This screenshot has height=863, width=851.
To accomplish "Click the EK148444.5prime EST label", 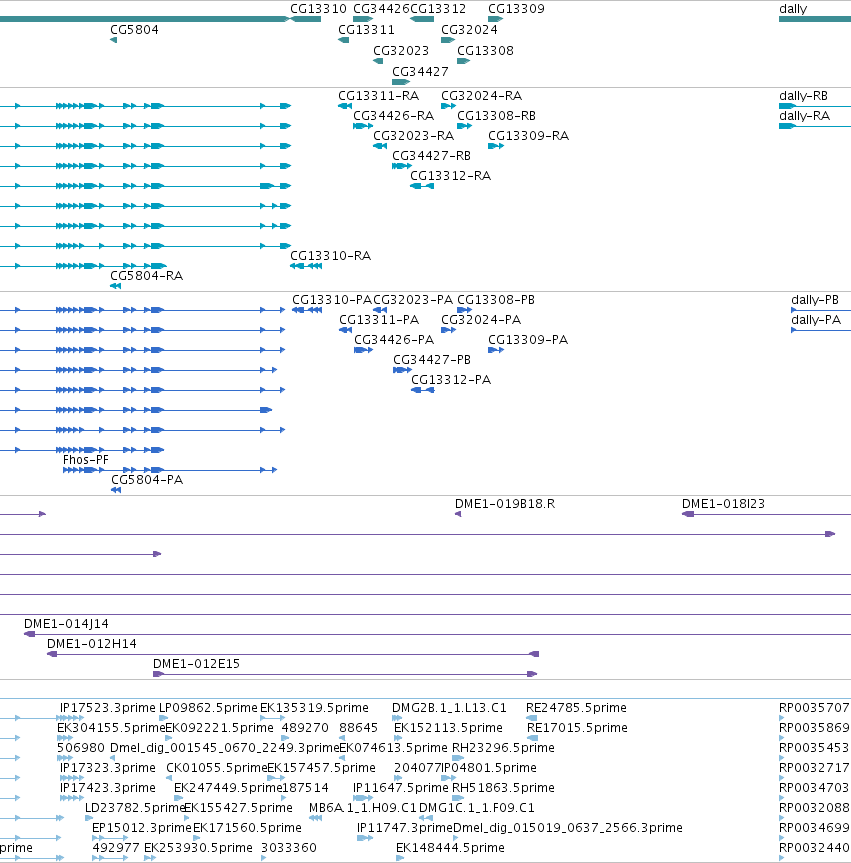I will pos(450,848).
